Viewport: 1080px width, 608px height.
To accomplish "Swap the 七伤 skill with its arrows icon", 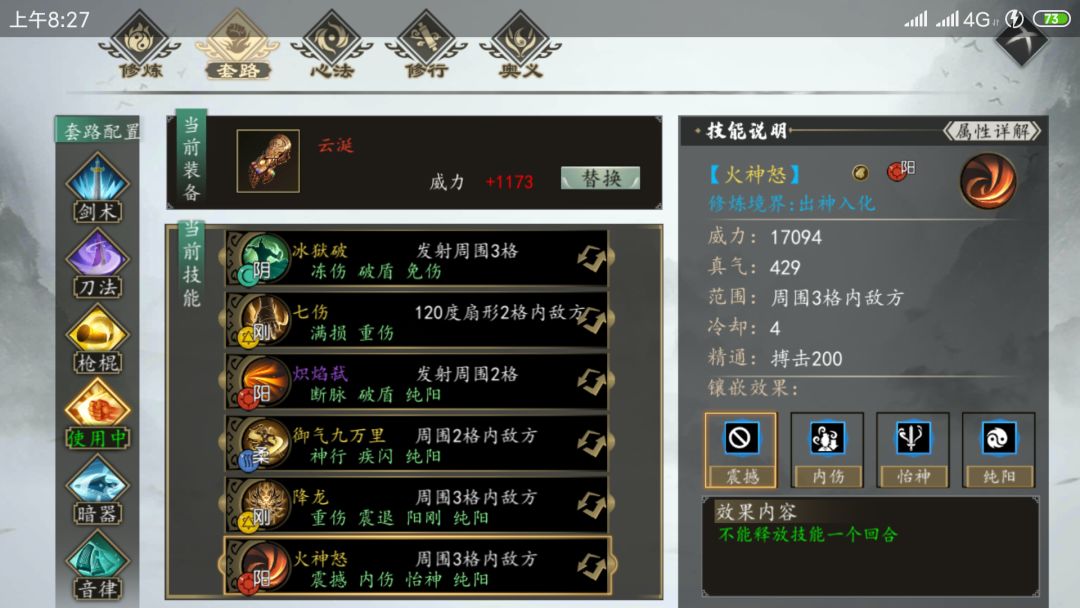I will click(592, 320).
